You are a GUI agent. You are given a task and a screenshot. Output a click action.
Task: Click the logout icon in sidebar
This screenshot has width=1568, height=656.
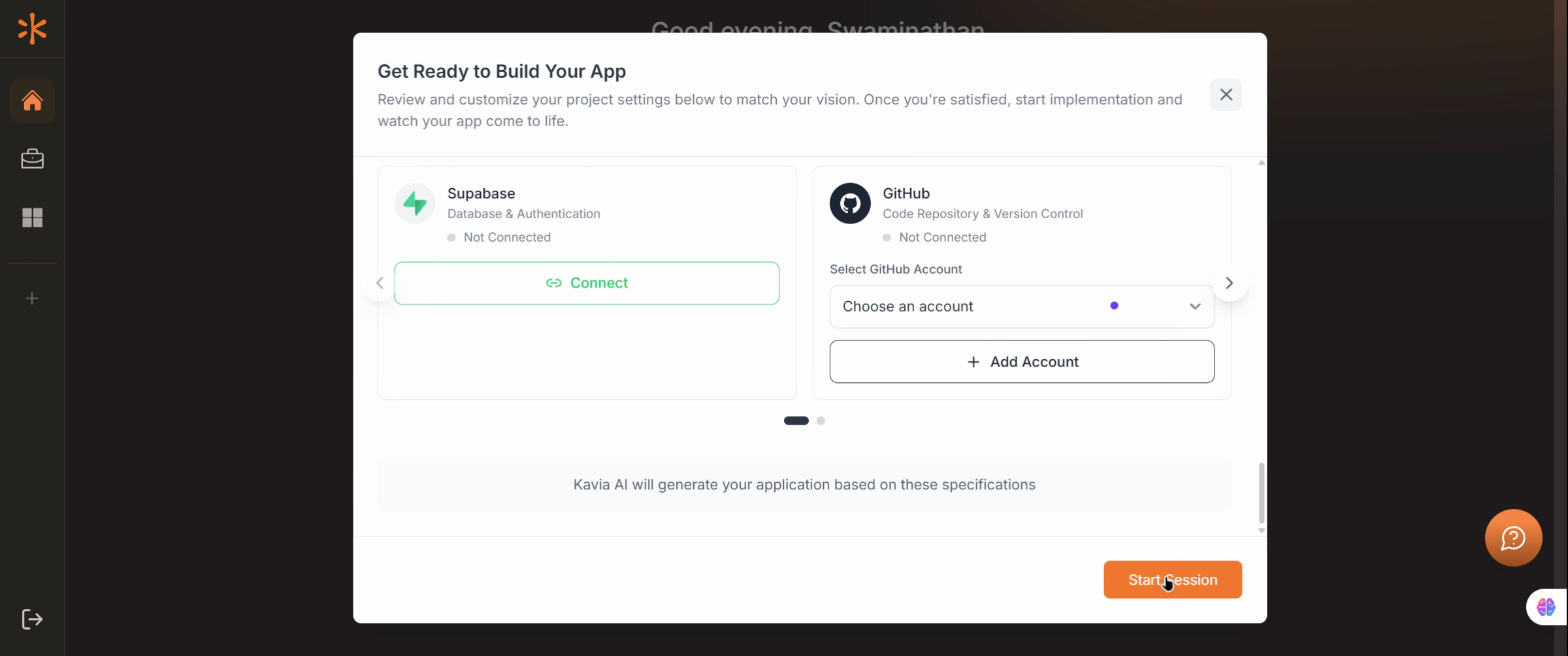click(32, 619)
